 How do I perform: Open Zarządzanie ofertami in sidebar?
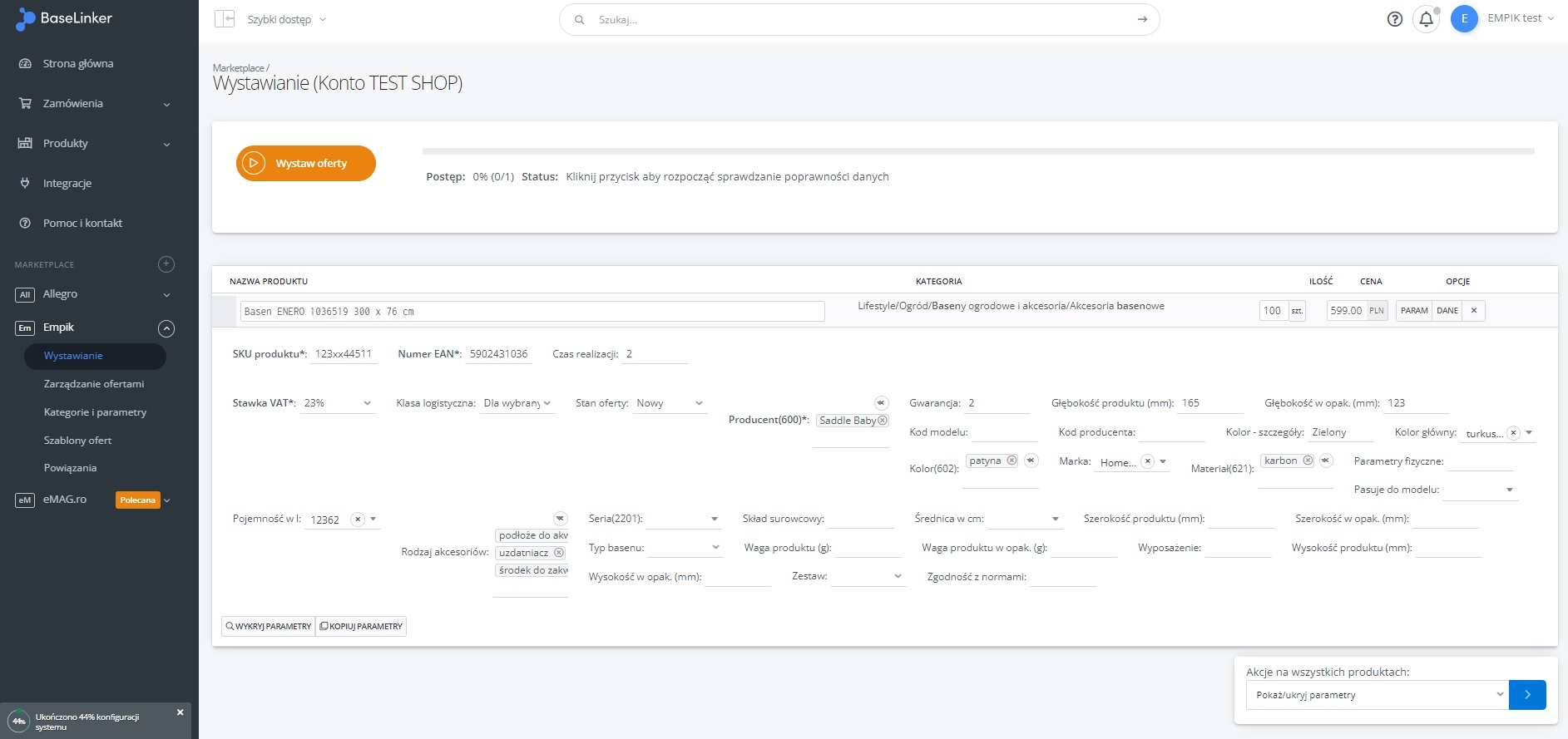coord(94,384)
